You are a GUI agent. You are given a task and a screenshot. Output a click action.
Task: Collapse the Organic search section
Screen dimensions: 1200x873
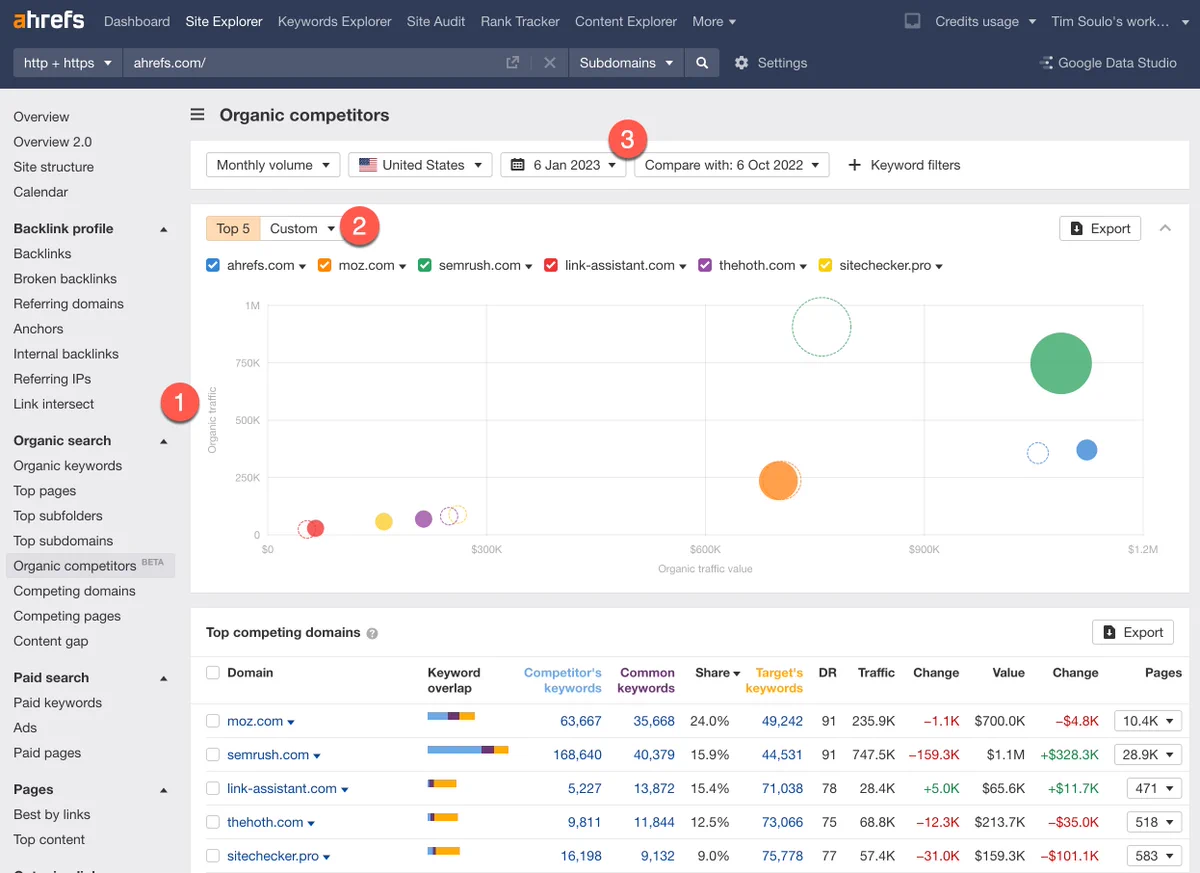[163, 441]
